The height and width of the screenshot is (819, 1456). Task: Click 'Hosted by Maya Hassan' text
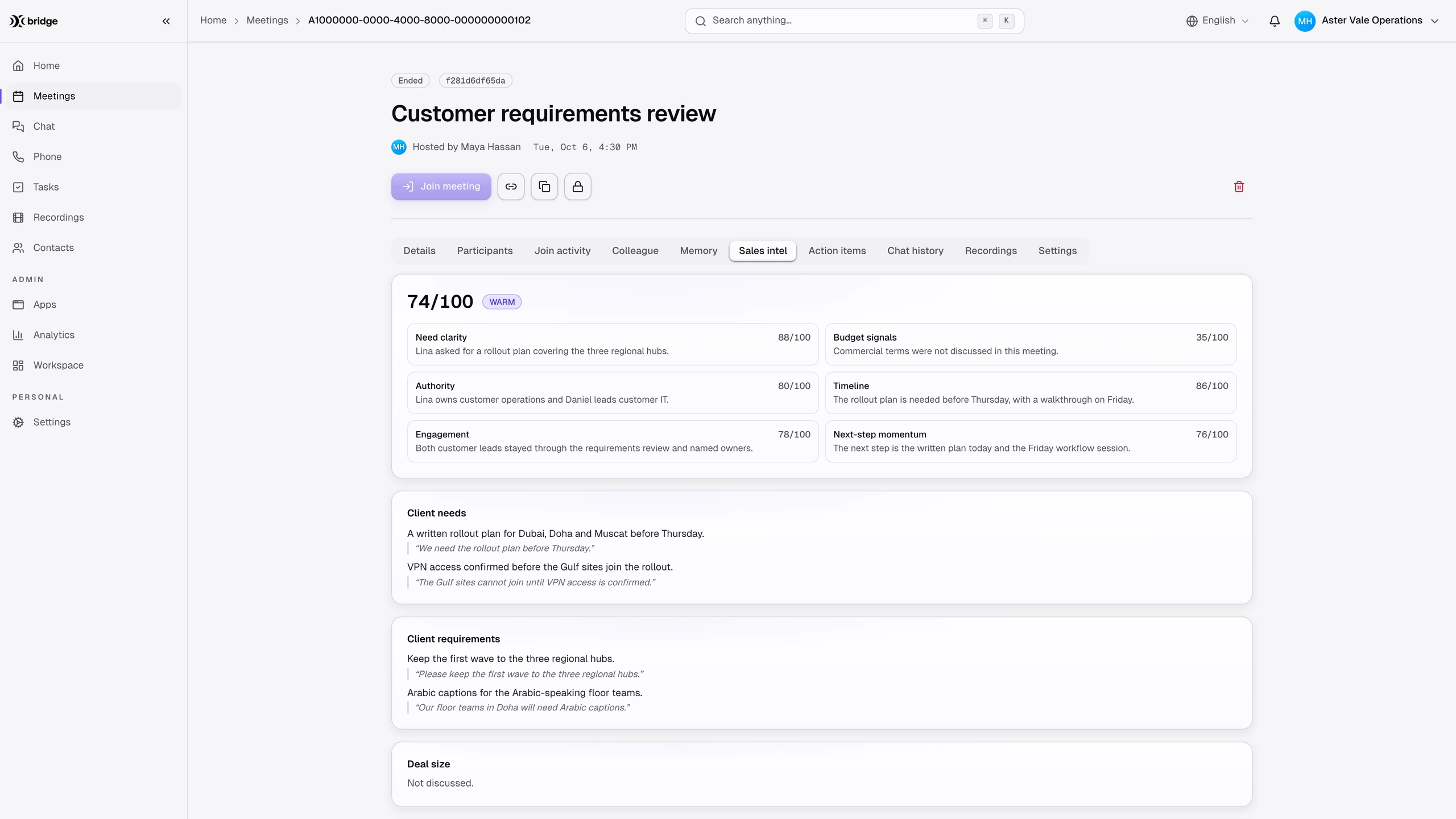point(466,147)
